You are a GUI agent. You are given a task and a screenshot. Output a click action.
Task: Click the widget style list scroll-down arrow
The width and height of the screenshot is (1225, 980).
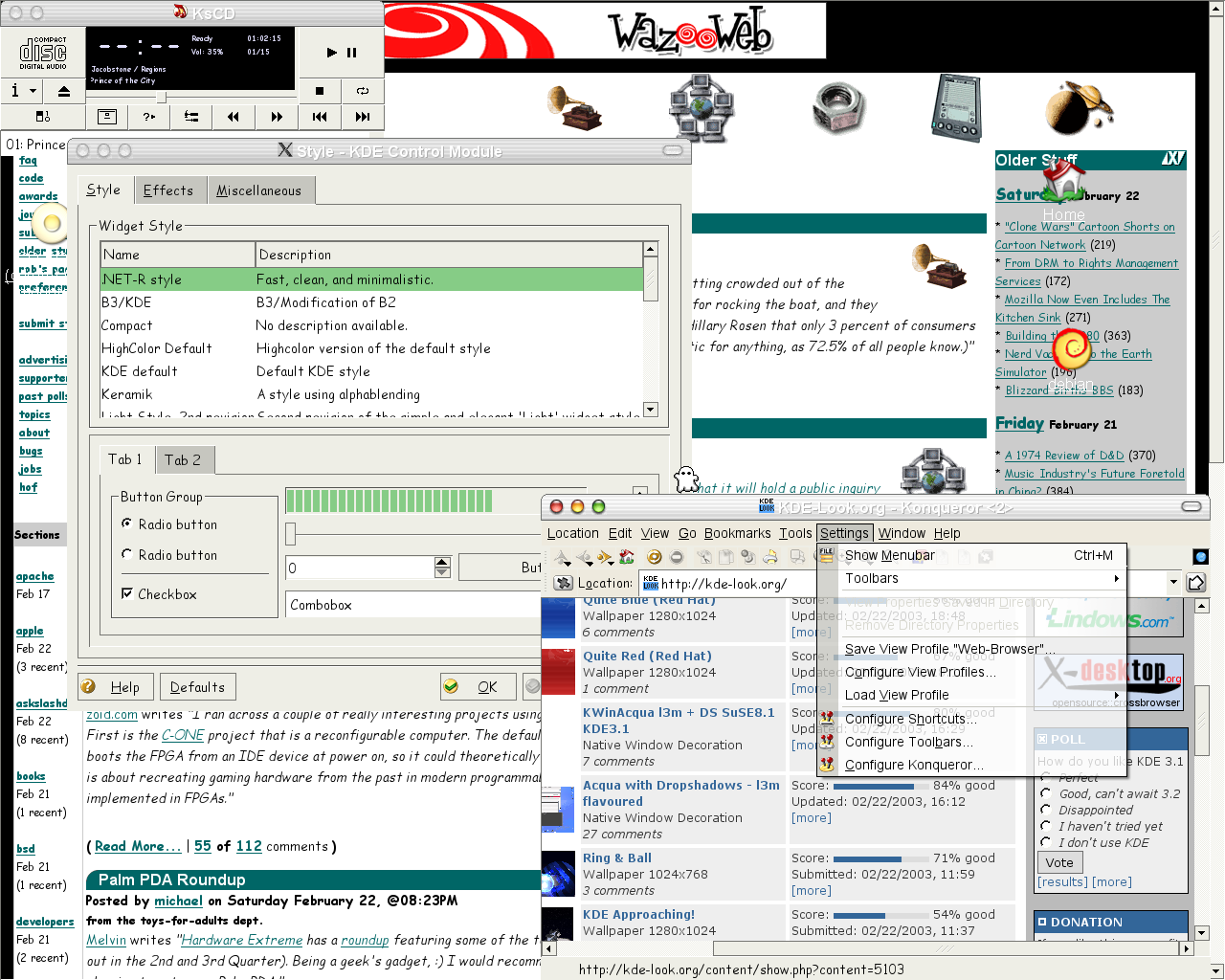pos(651,410)
